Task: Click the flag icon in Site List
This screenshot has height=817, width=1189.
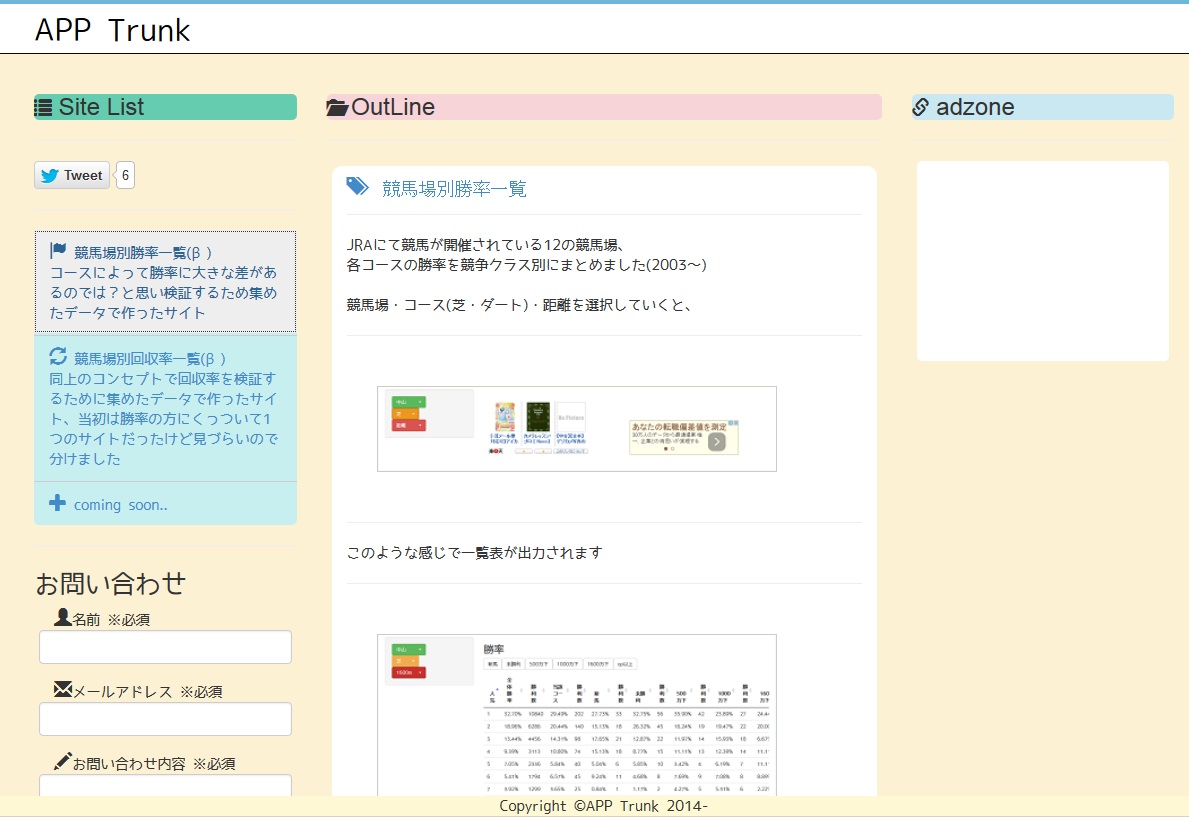Action: [59, 251]
